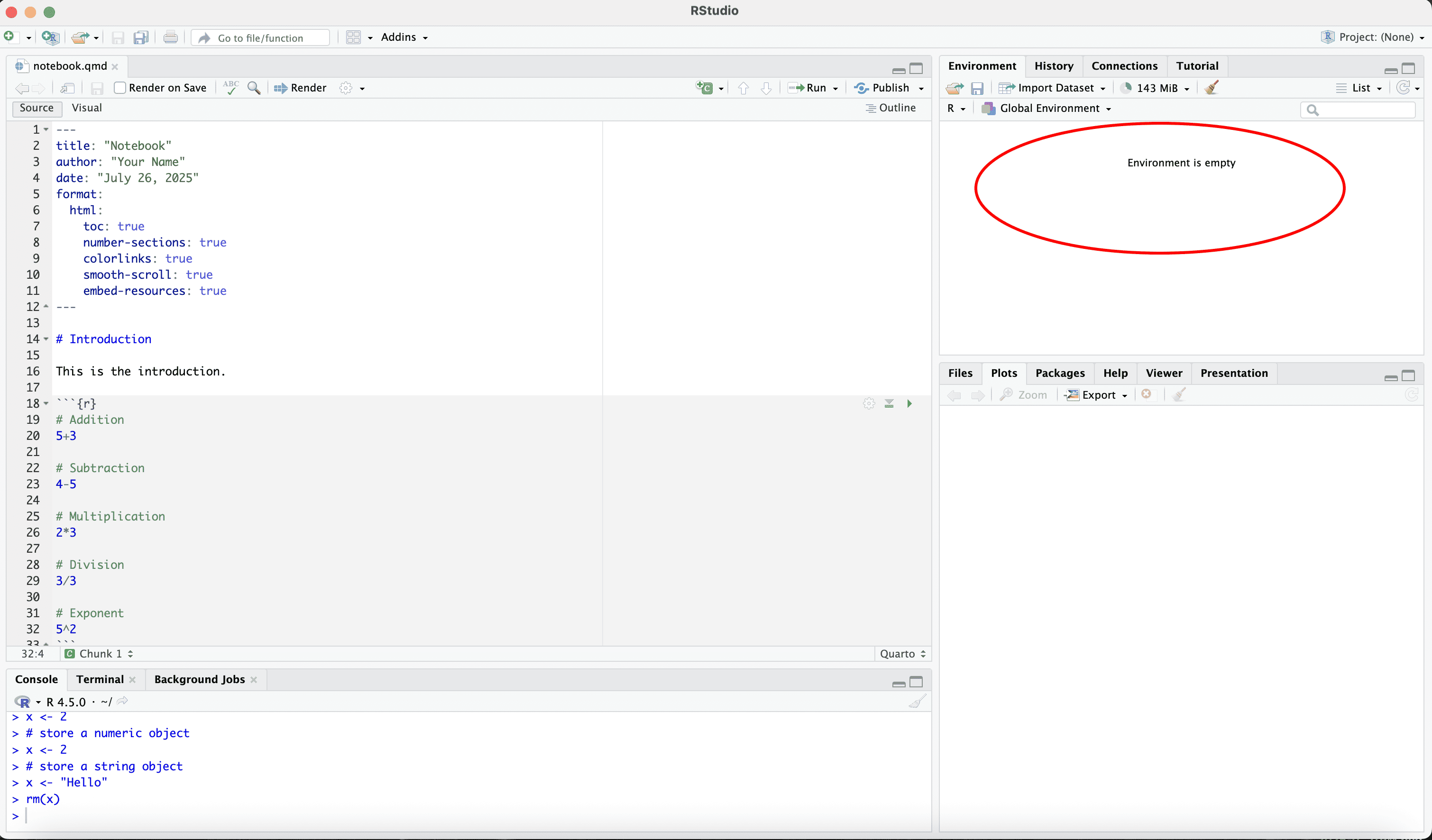Click the save workspace floppy icon
The height and width of the screenshot is (840, 1432).
click(977, 88)
